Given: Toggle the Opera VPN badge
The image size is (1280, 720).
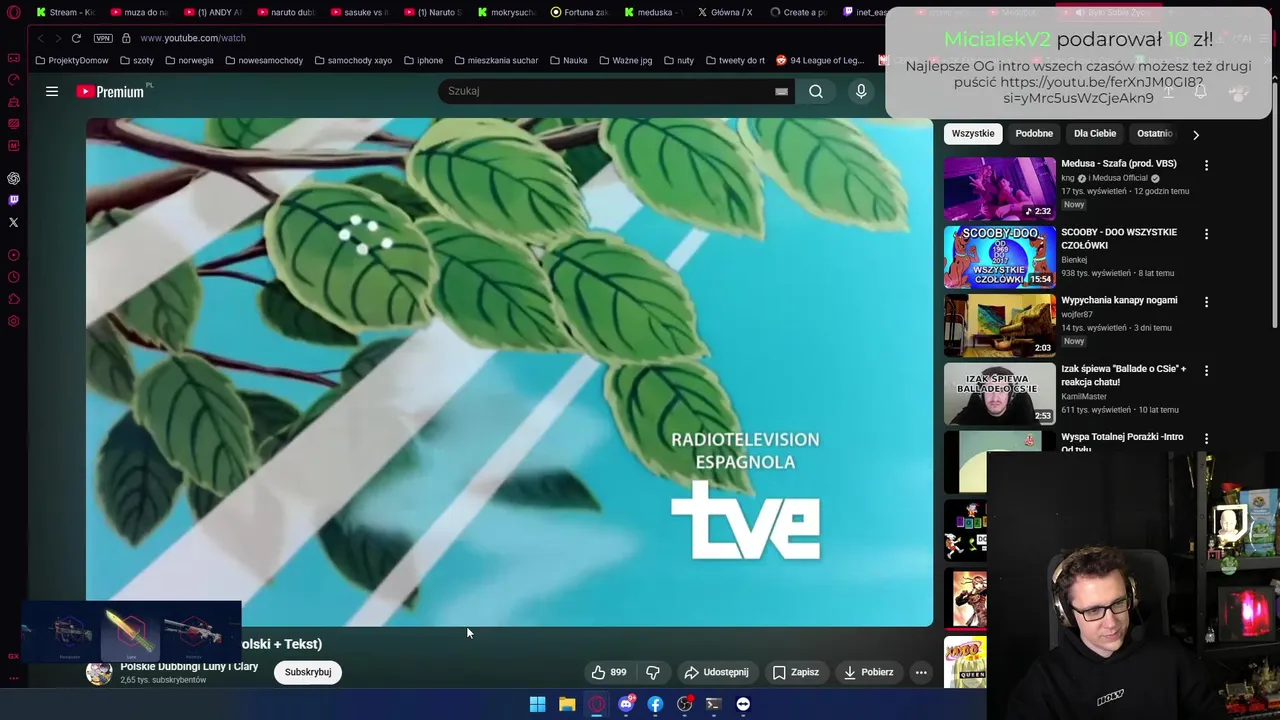Looking at the screenshot, I should click(103, 38).
